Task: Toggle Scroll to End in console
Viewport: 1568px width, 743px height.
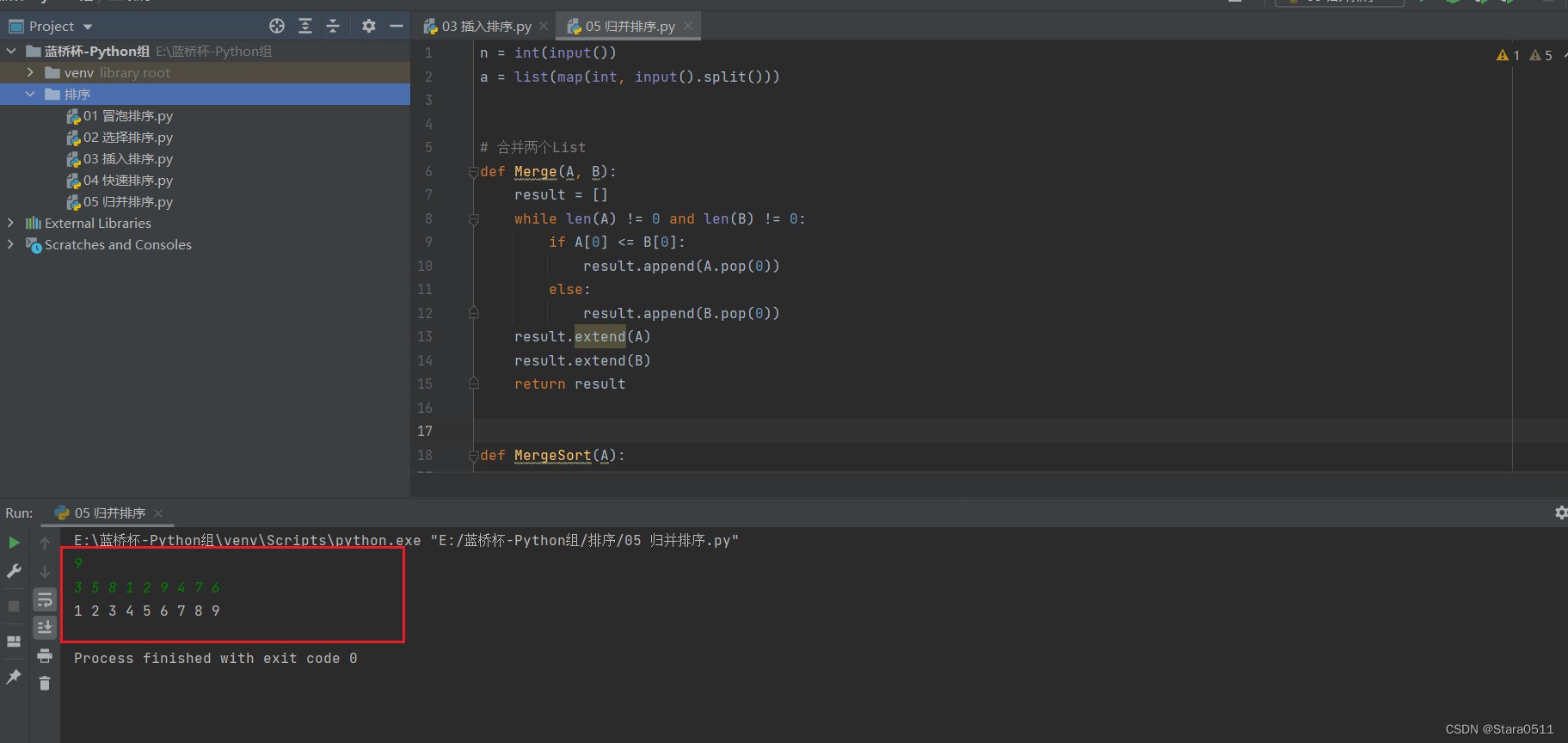Action: tap(45, 628)
